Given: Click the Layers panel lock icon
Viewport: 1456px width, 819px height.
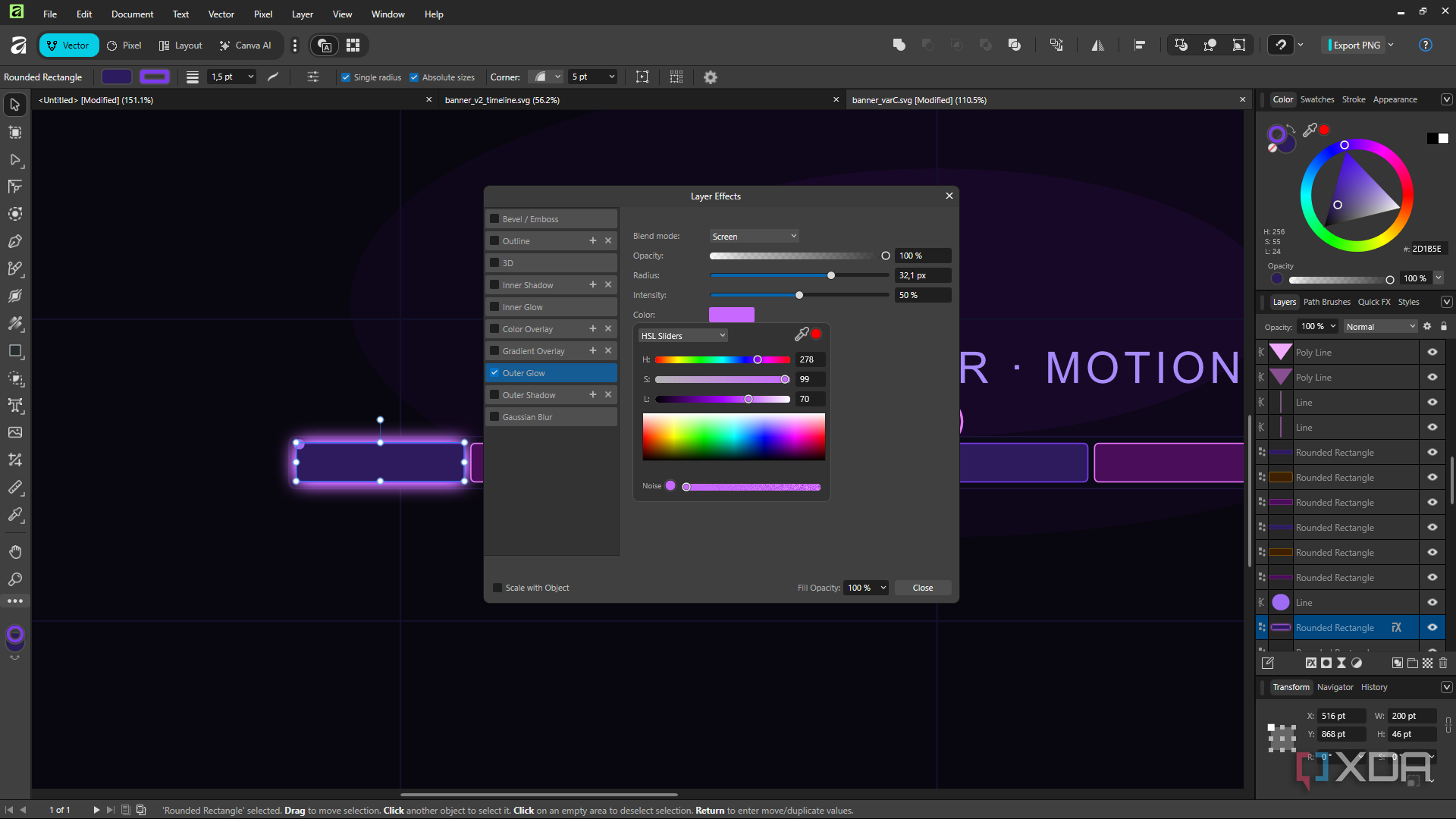Looking at the screenshot, I should [x=1443, y=327].
